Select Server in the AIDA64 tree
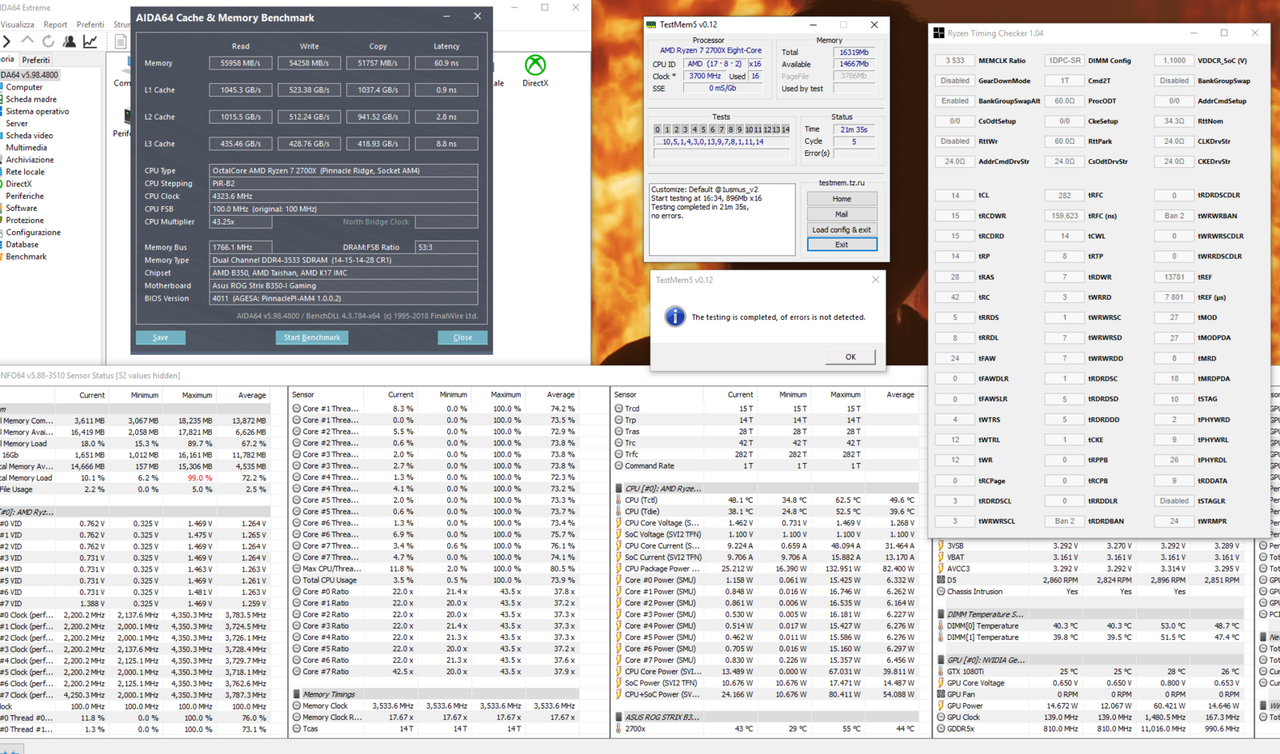Viewport: 1280px width, 754px height. click(x=17, y=123)
